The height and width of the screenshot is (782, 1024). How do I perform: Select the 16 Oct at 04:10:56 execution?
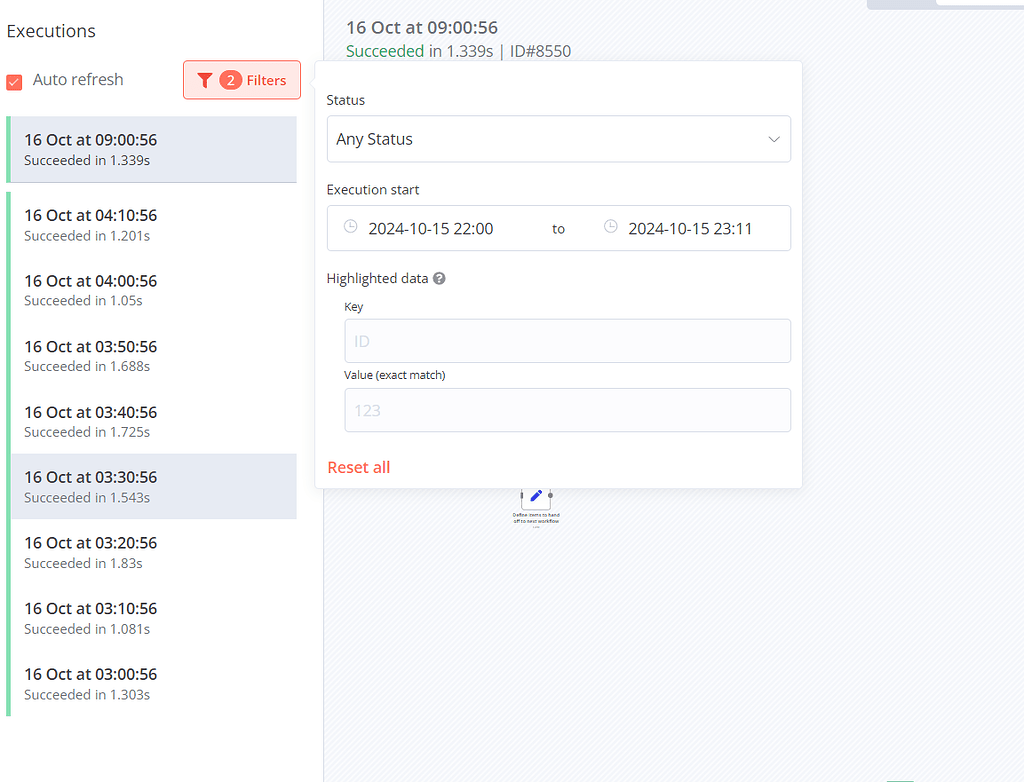coord(153,225)
